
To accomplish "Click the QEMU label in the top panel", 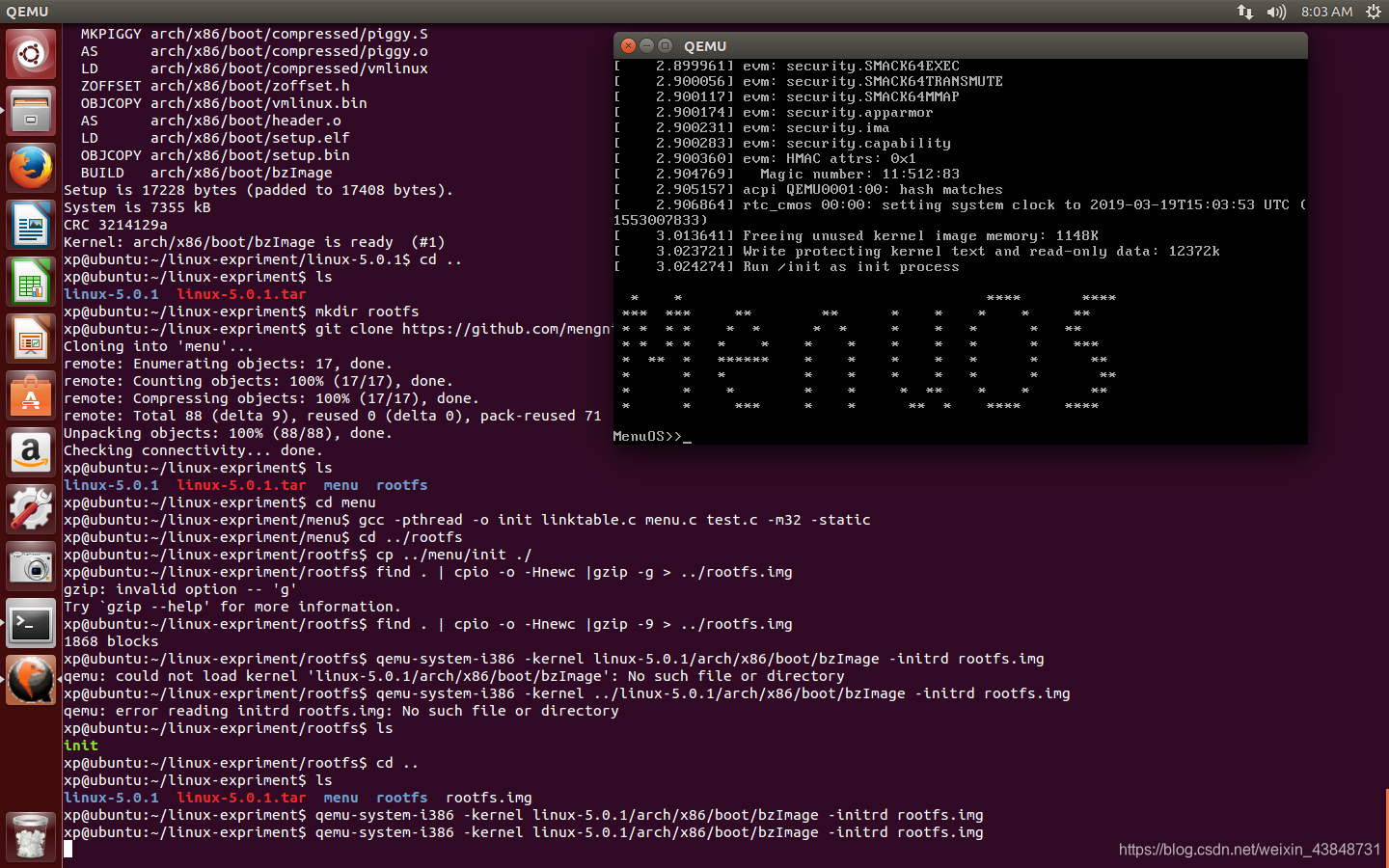I will tap(27, 12).
